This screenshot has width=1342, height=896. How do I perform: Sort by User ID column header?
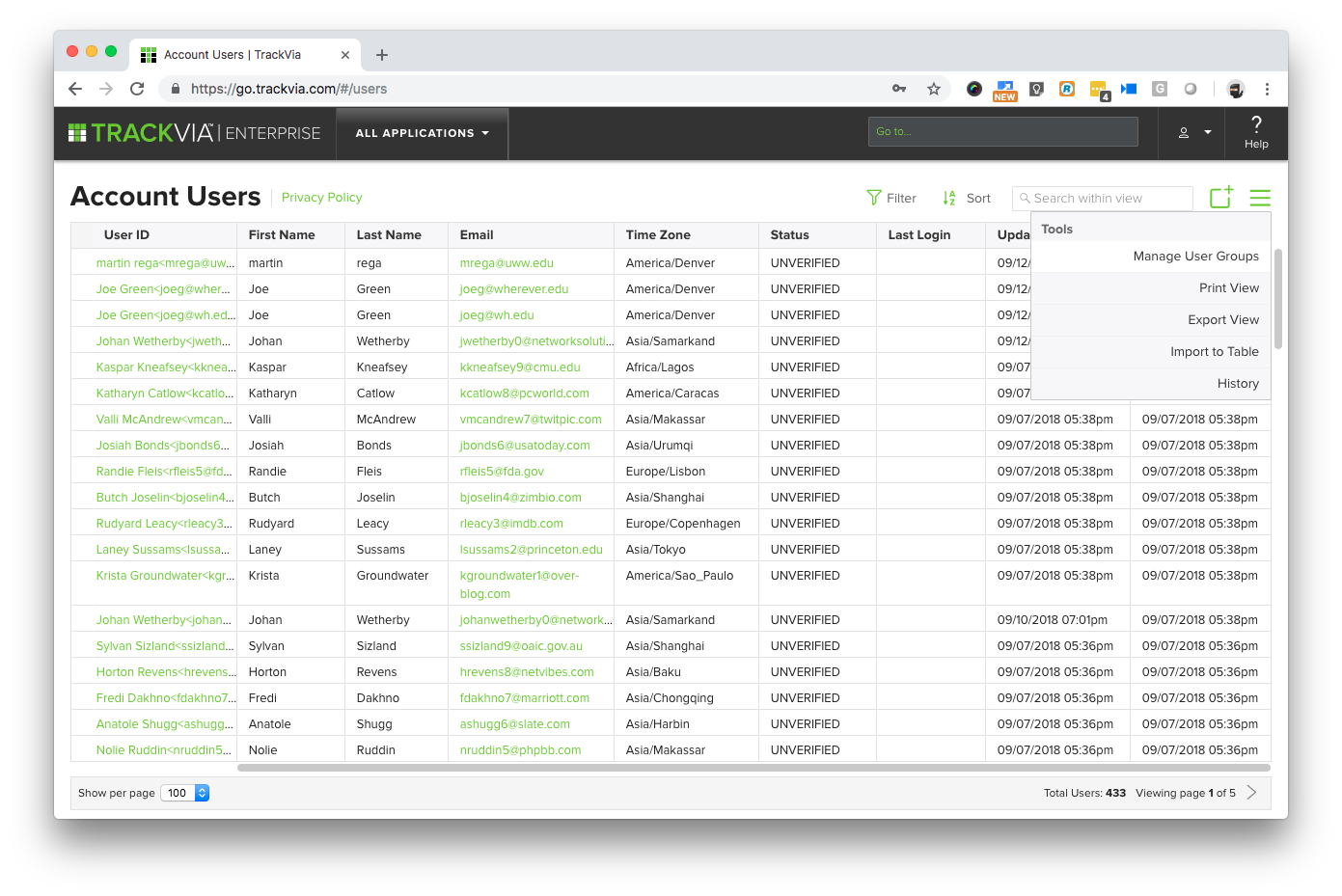click(x=126, y=235)
